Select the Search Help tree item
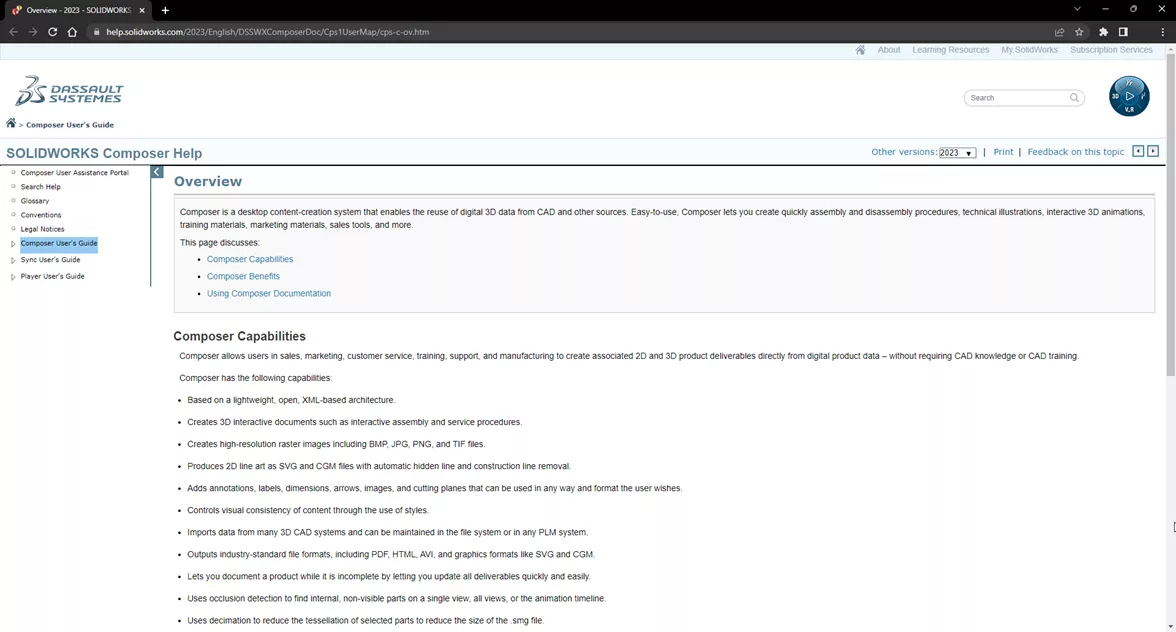The height and width of the screenshot is (632, 1176). pos(40,186)
